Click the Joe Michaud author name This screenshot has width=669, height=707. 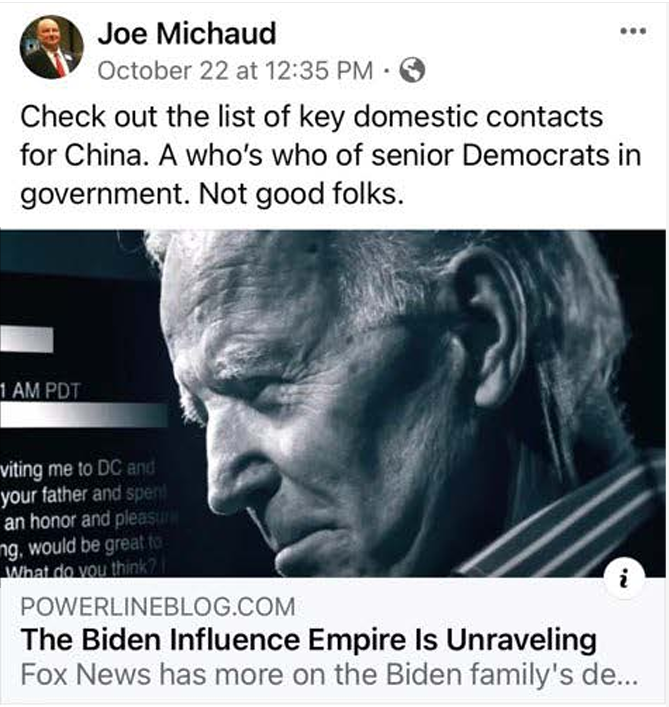point(187,34)
